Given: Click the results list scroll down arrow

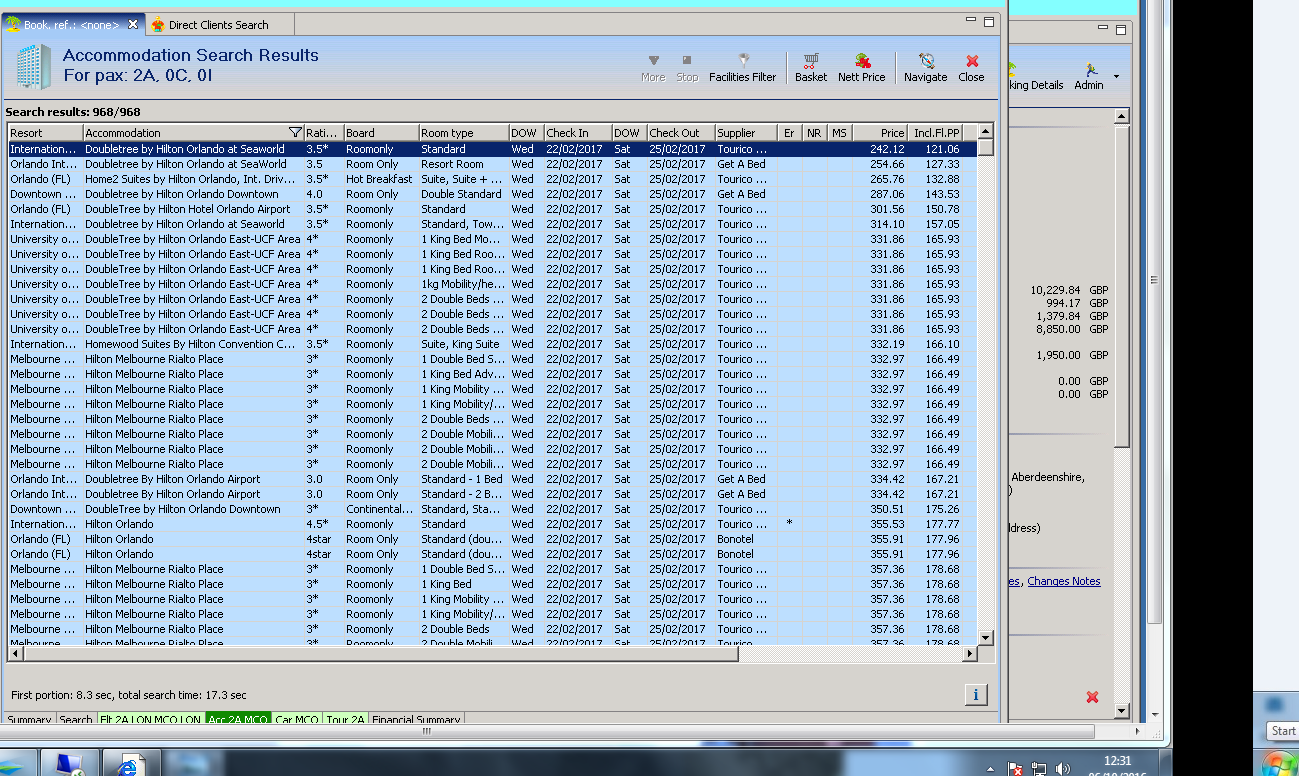Looking at the screenshot, I should (x=985, y=637).
